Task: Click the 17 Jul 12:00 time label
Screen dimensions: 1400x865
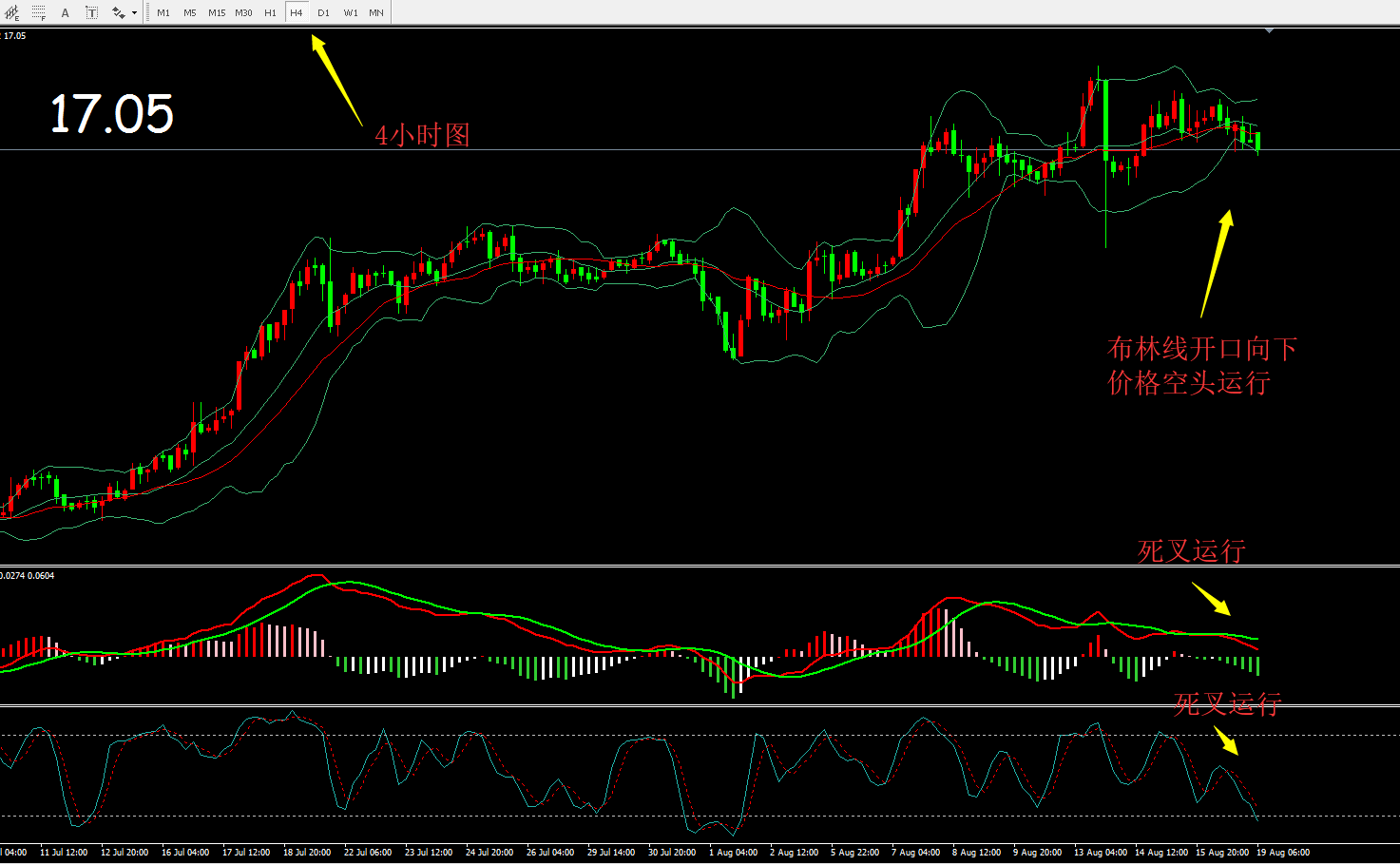Action: 246,853
